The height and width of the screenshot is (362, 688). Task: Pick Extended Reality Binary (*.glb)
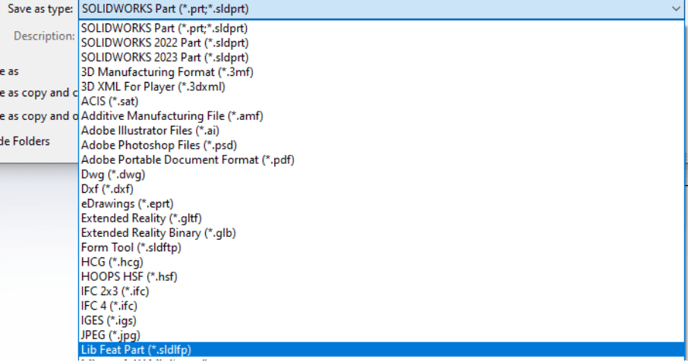click(x=381, y=233)
